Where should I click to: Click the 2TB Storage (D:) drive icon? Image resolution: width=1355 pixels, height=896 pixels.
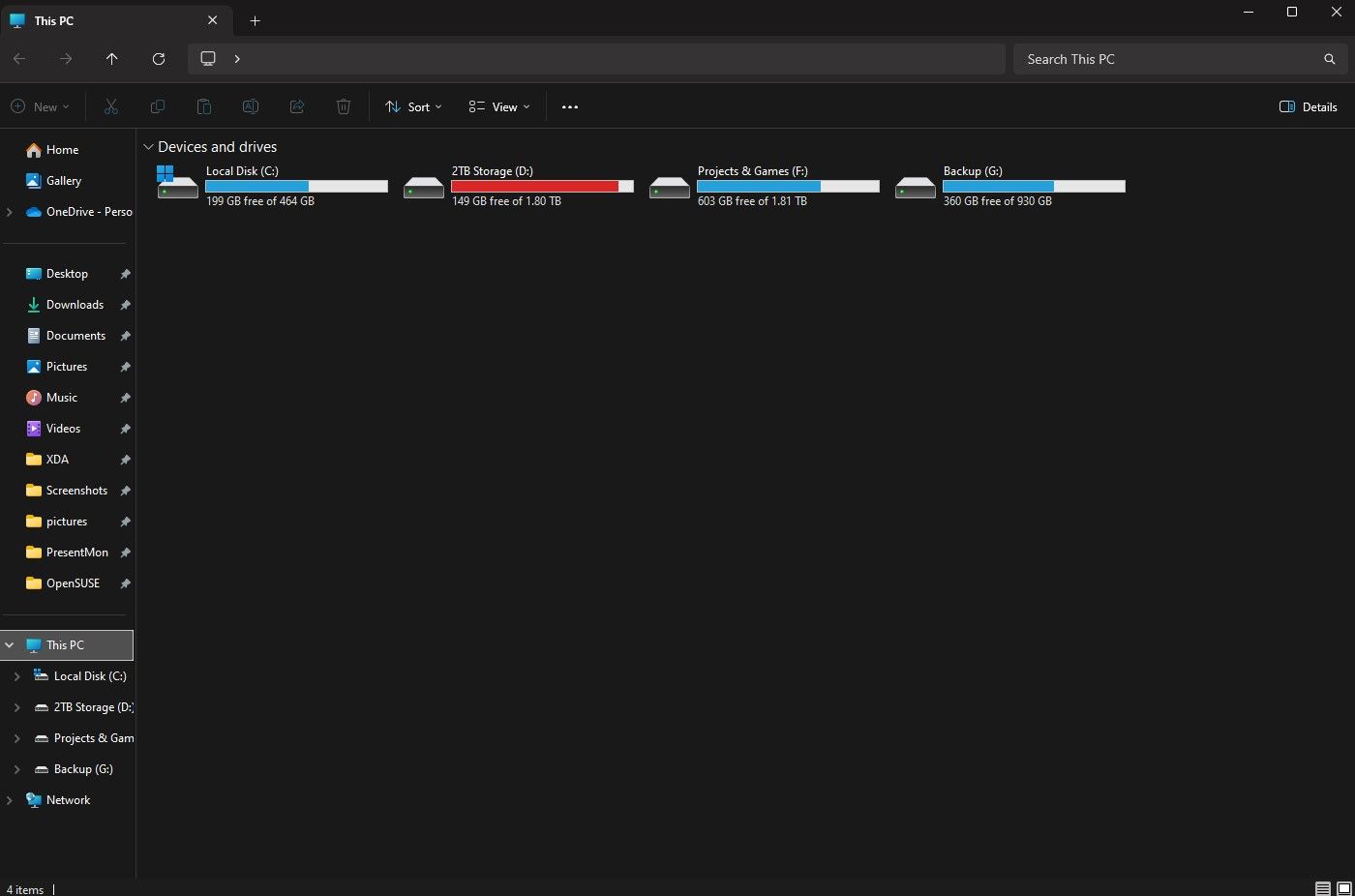[424, 187]
